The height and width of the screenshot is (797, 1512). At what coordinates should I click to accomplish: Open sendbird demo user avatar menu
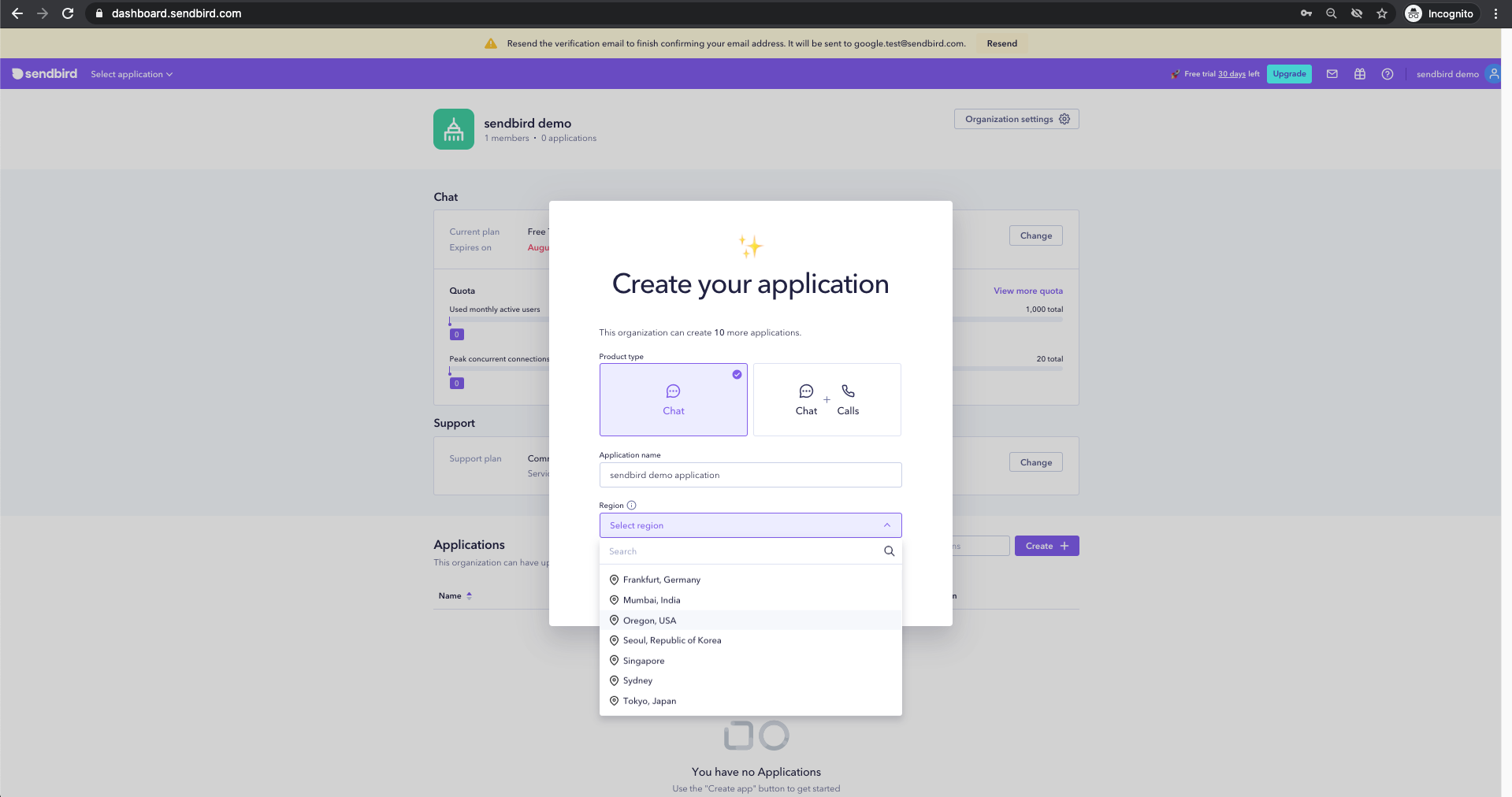tap(1493, 74)
